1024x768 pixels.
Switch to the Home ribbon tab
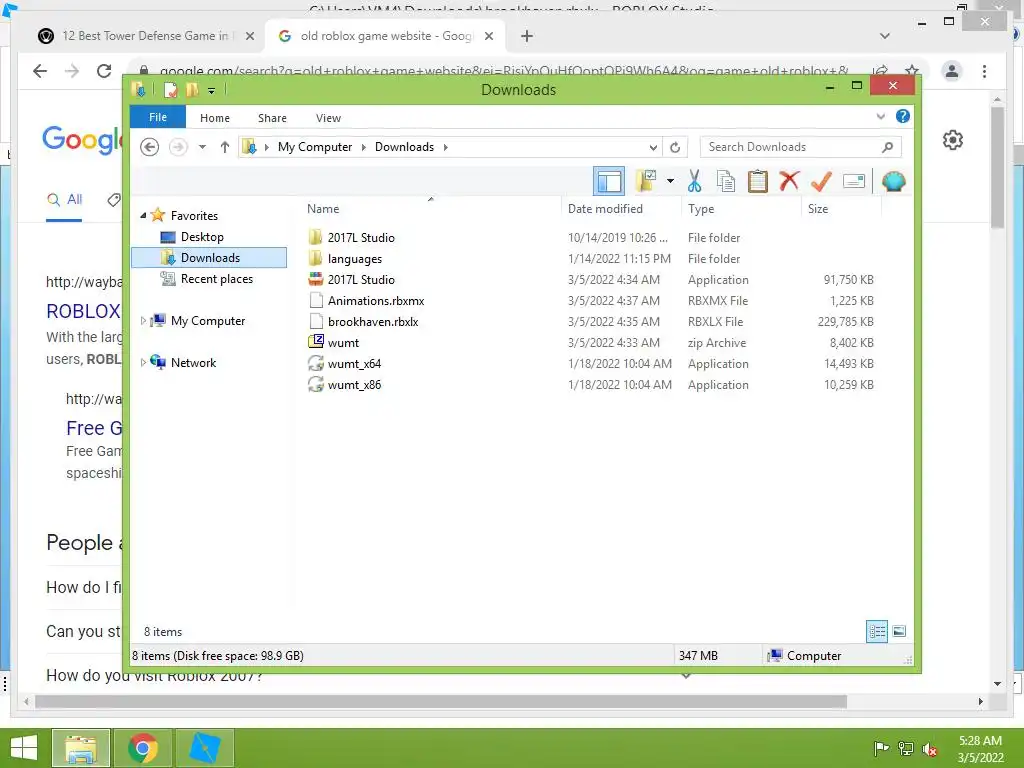(x=215, y=118)
